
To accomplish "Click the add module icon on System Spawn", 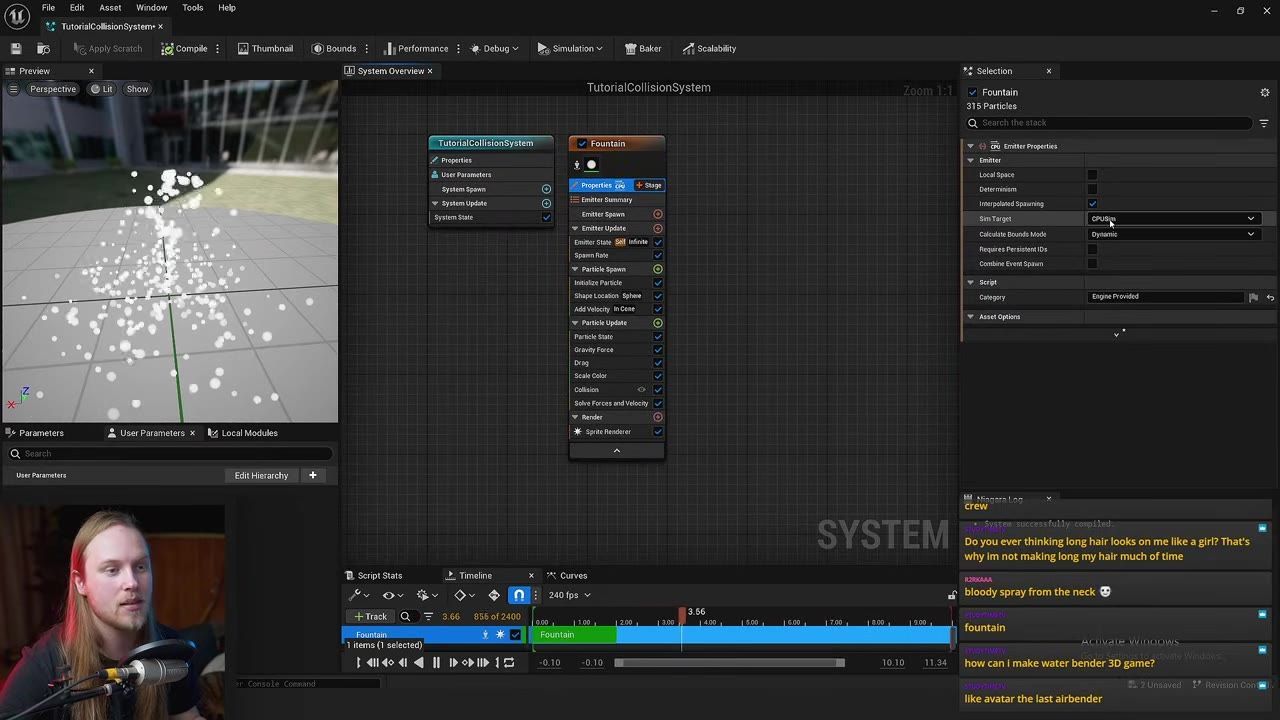I will click(546, 189).
